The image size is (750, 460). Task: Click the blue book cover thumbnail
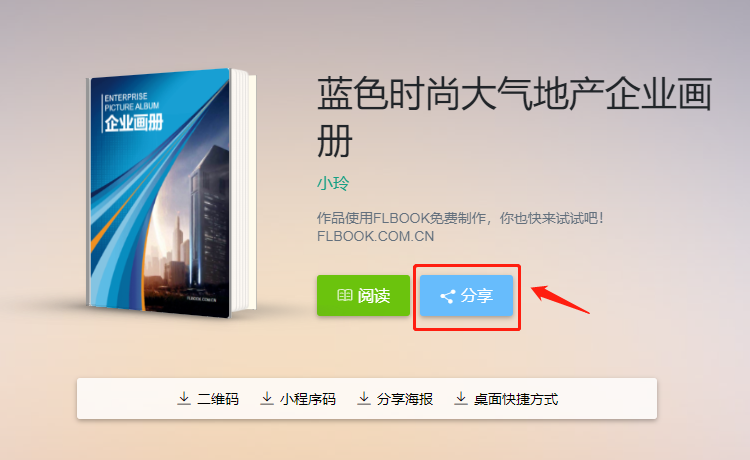pyautogui.click(x=159, y=193)
